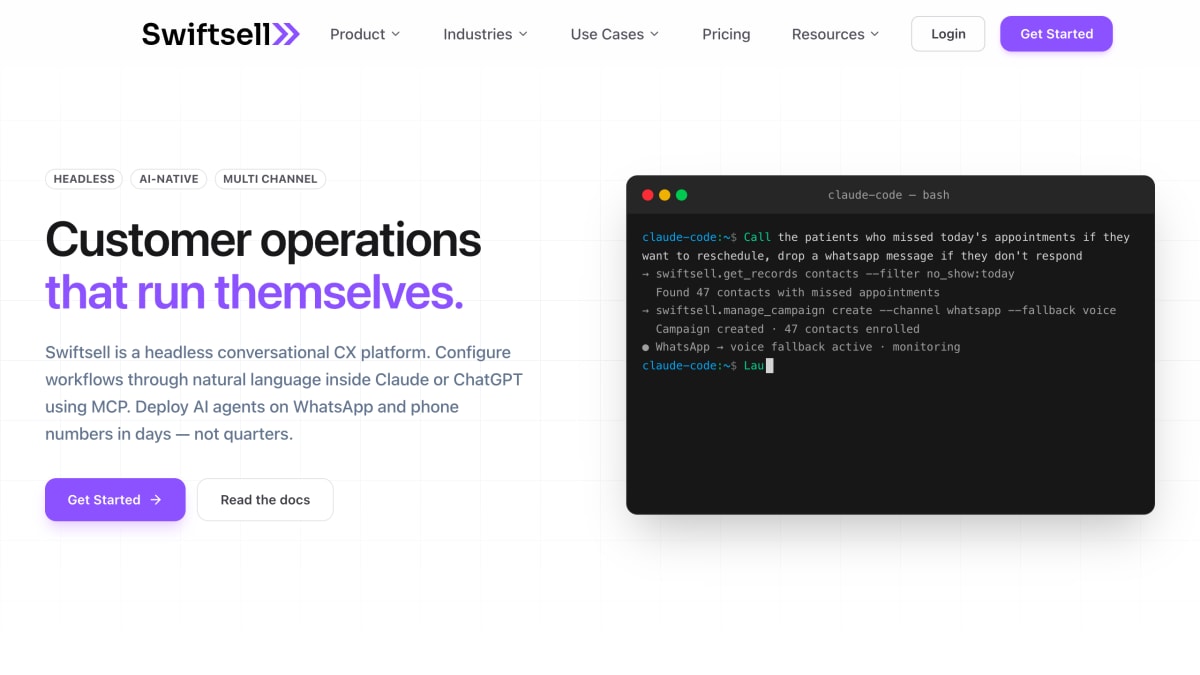Open the Use Cases menu
Image resolution: width=1200 pixels, height=675 pixels.
pyautogui.click(x=615, y=34)
